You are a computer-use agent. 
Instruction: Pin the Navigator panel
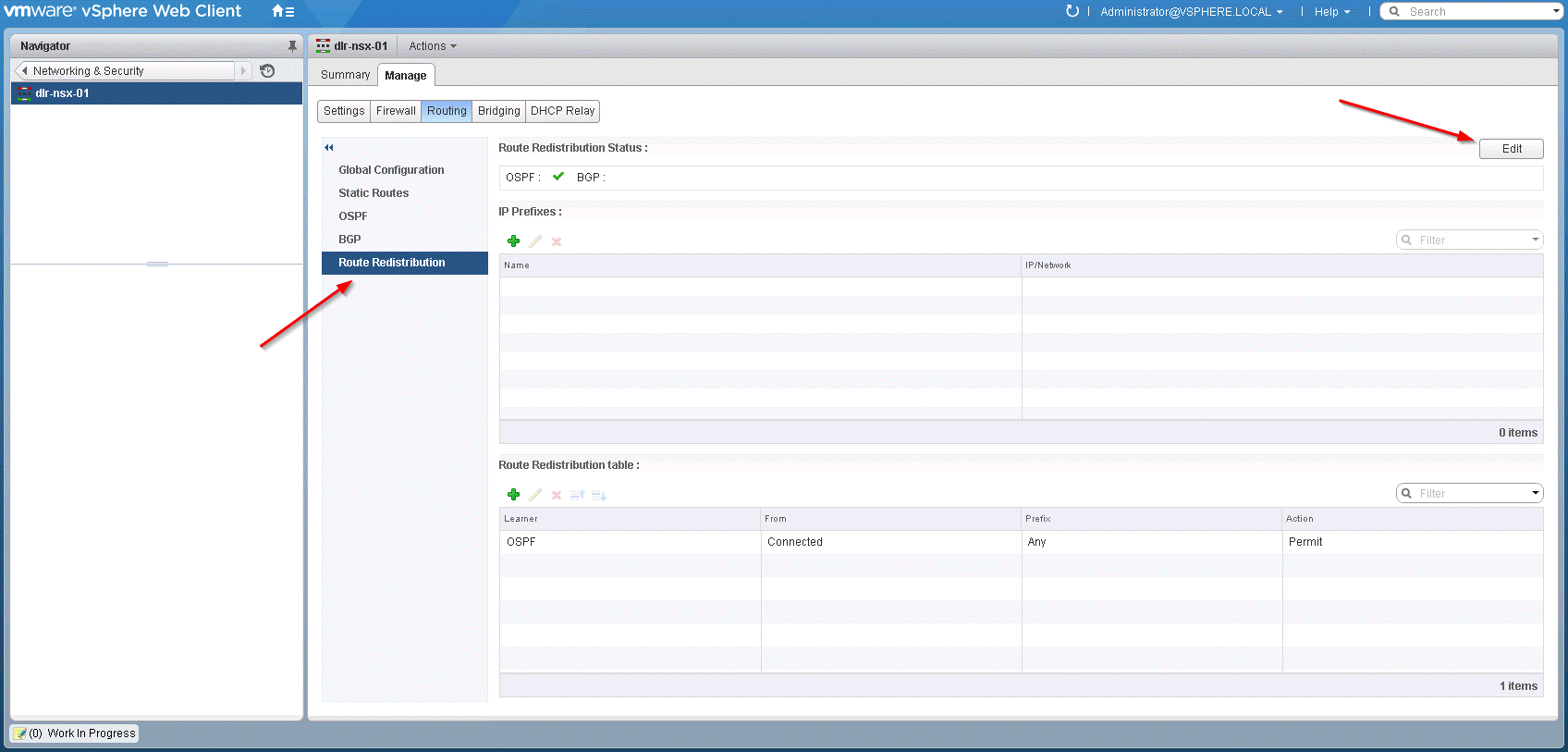click(x=292, y=46)
